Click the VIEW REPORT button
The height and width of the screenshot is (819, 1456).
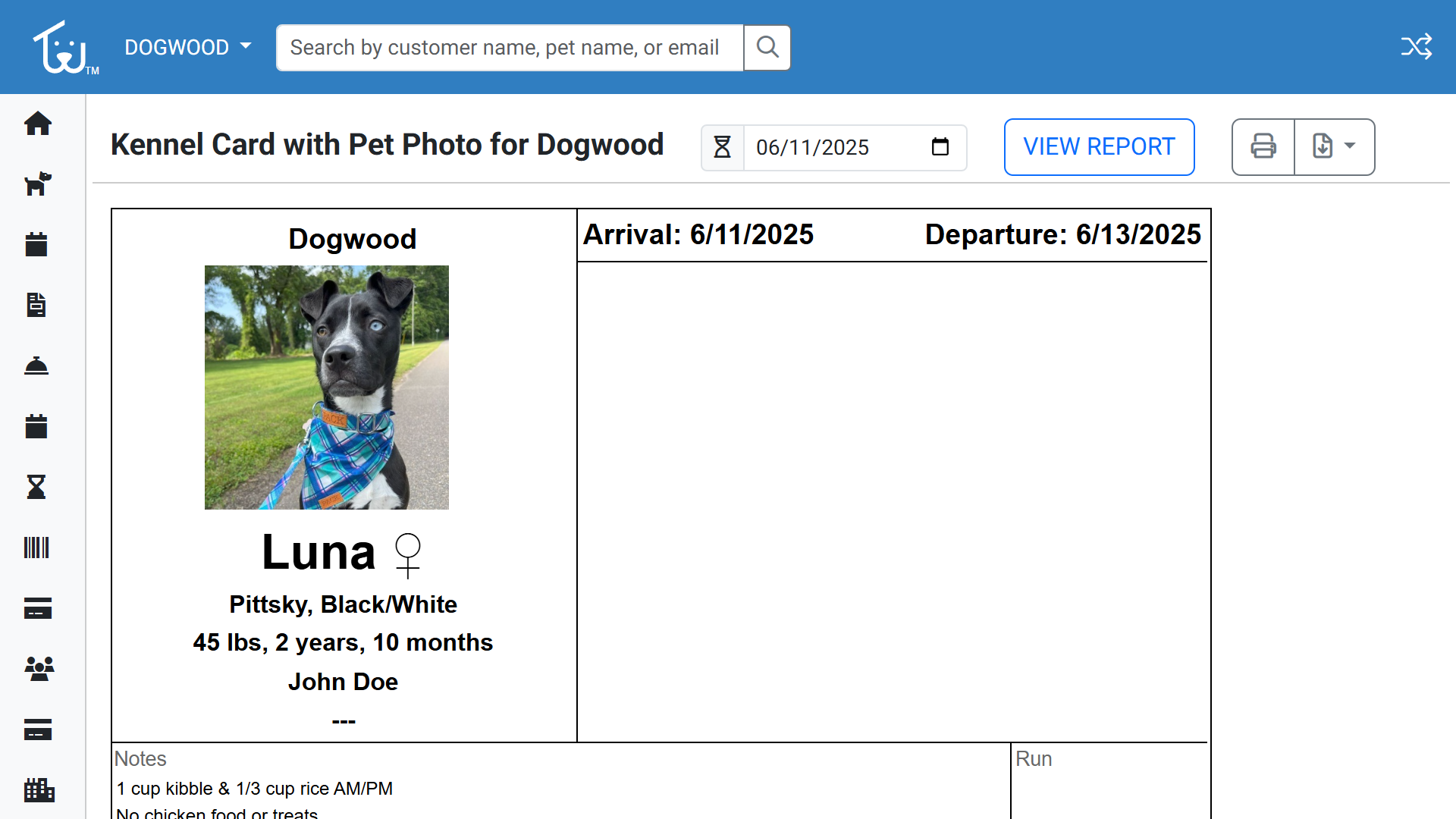click(x=1099, y=146)
